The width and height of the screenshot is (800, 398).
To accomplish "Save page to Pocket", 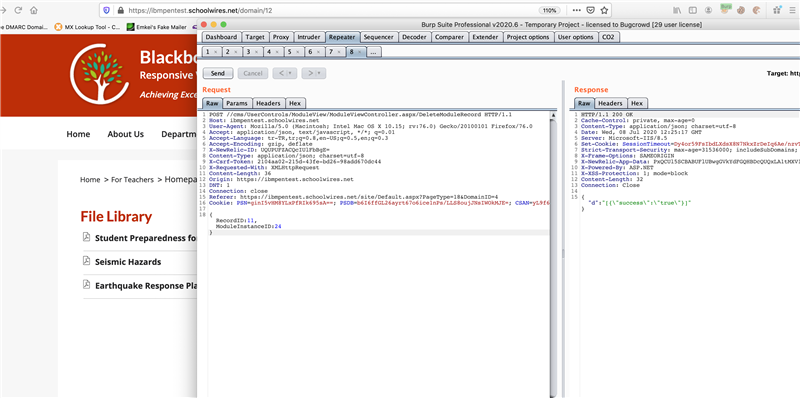I will (590, 10).
